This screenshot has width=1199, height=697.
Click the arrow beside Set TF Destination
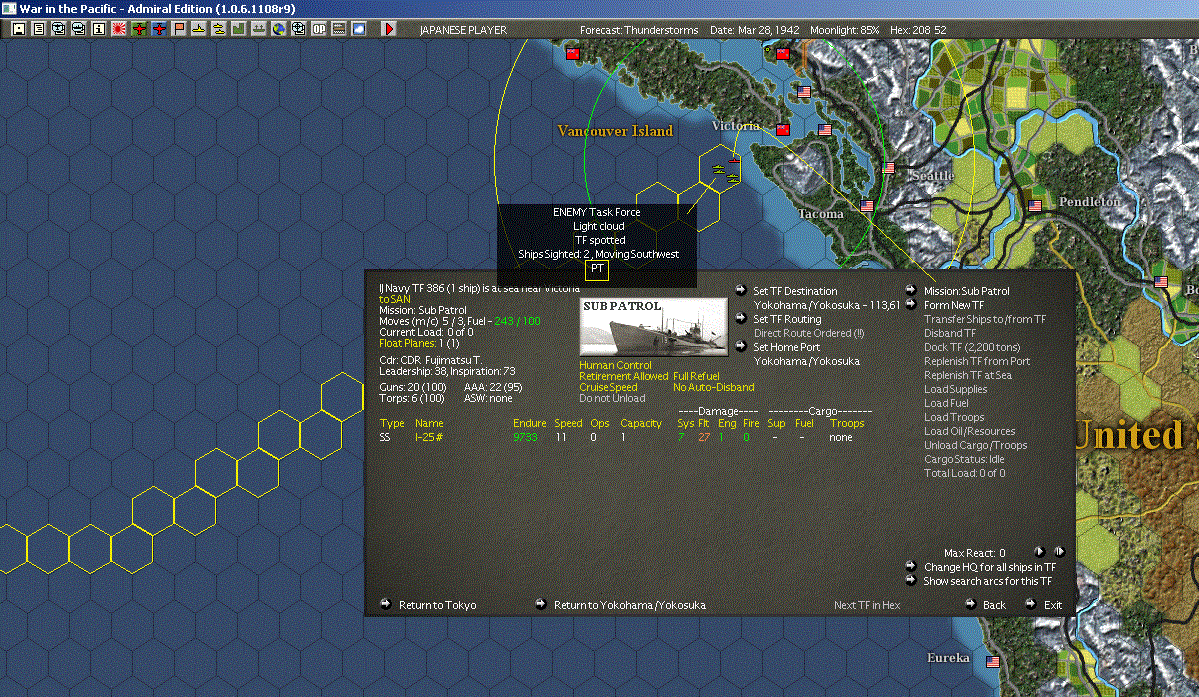(x=740, y=290)
